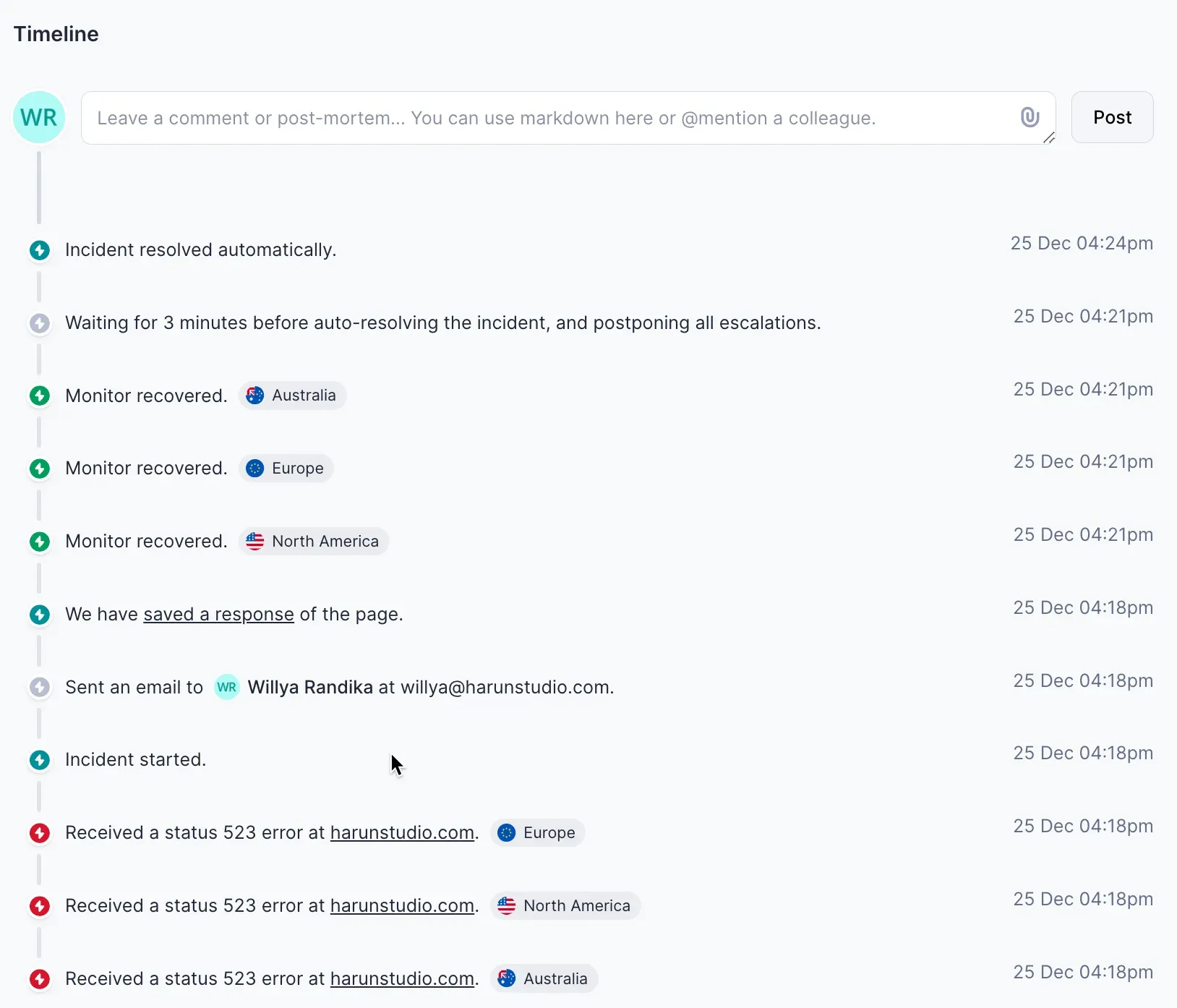Viewport: 1177px width, 1008px height.
Task: Select the Europe region badge on Monitor recovered
Action: point(286,469)
